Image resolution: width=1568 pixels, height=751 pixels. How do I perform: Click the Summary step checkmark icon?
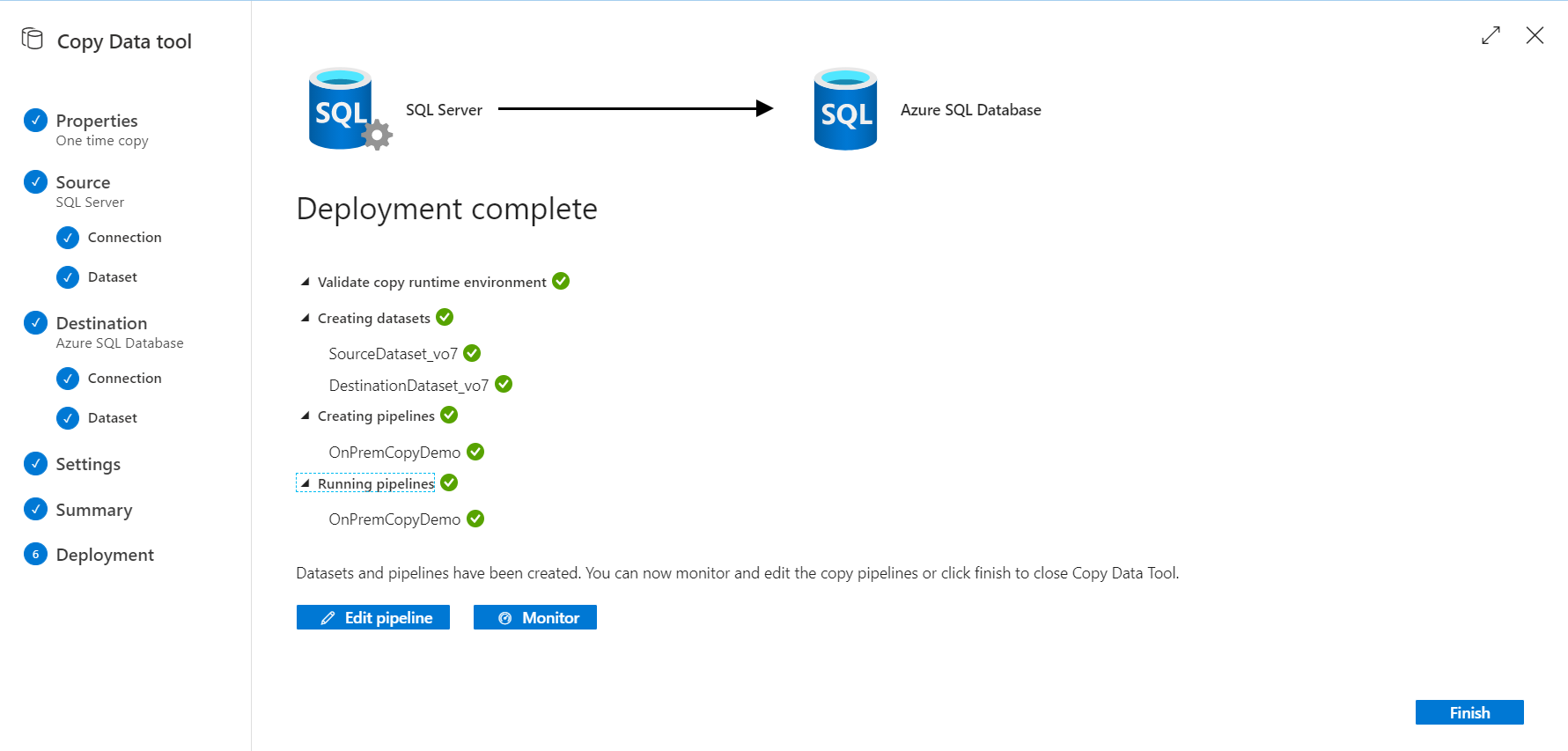35,509
